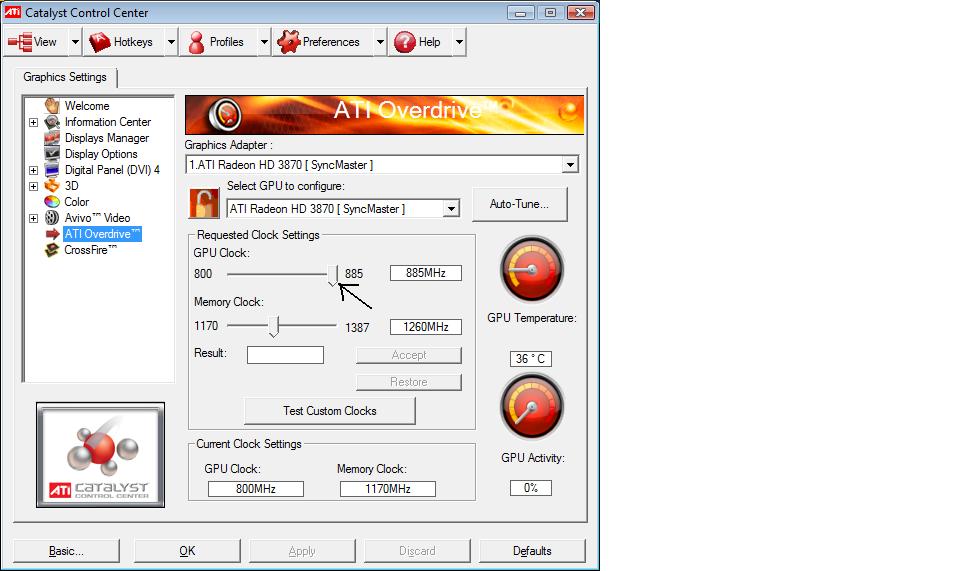Click the ATI Overdrive banner stopwatch icon

click(225, 114)
